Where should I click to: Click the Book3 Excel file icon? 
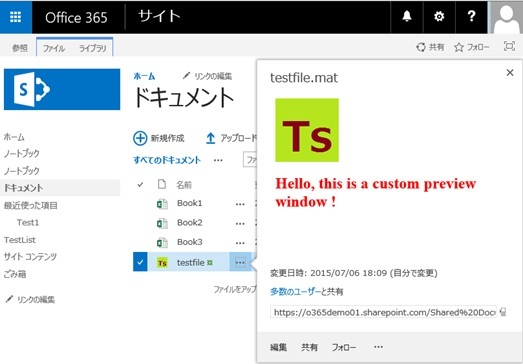[x=162, y=242]
